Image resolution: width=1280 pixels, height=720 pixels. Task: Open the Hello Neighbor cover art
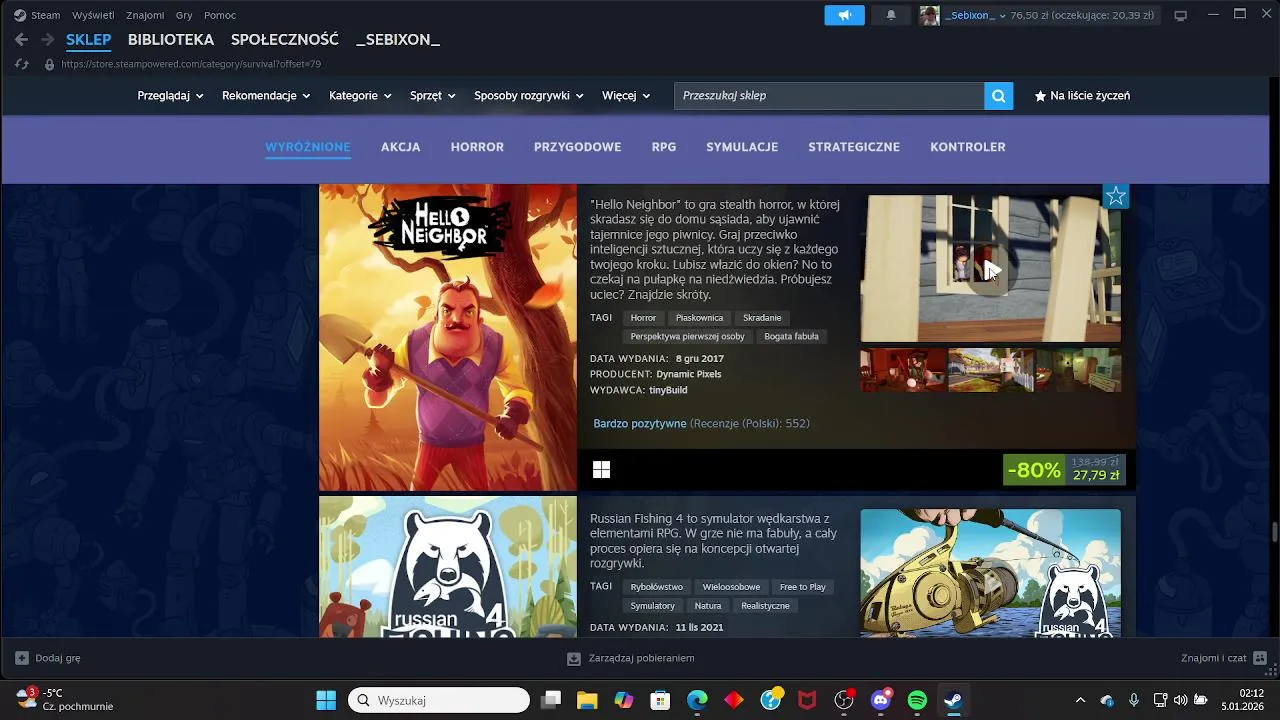[448, 337]
